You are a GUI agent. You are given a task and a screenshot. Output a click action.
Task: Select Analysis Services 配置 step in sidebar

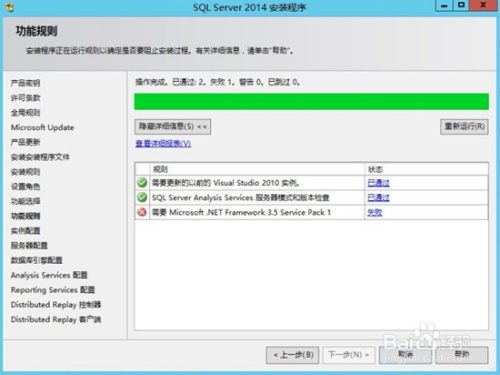coord(49,275)
